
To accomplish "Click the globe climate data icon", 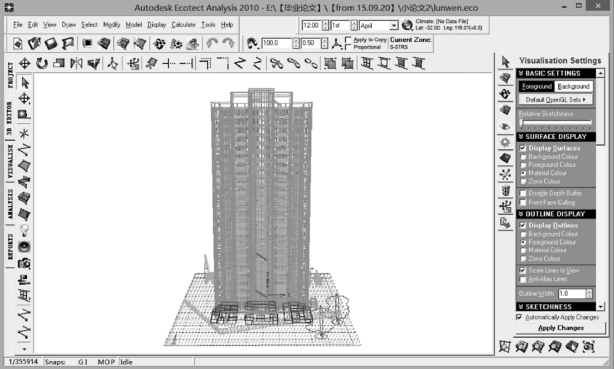I will click(x=407, y=25).
